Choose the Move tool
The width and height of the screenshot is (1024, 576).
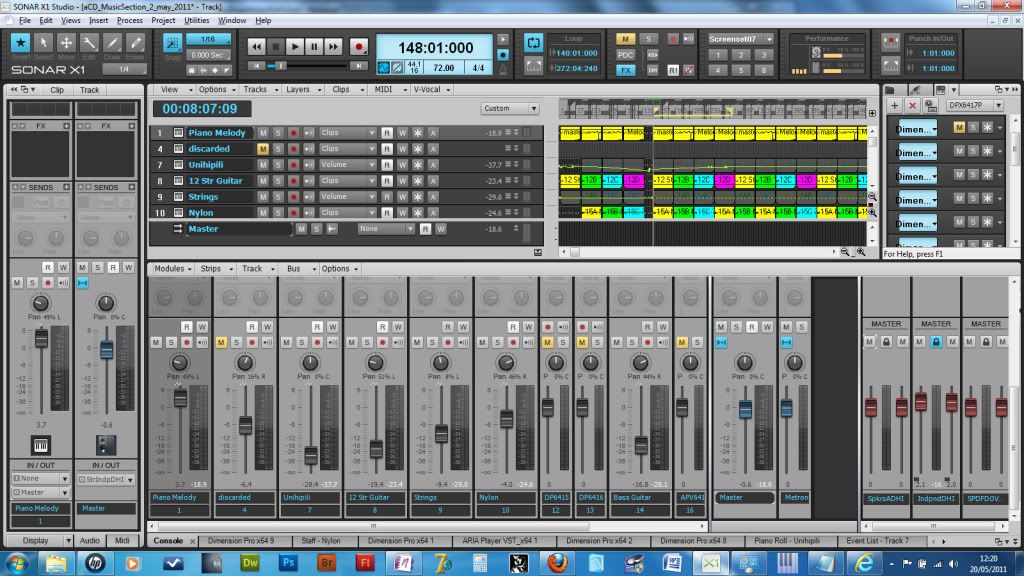tap(66, 43)
